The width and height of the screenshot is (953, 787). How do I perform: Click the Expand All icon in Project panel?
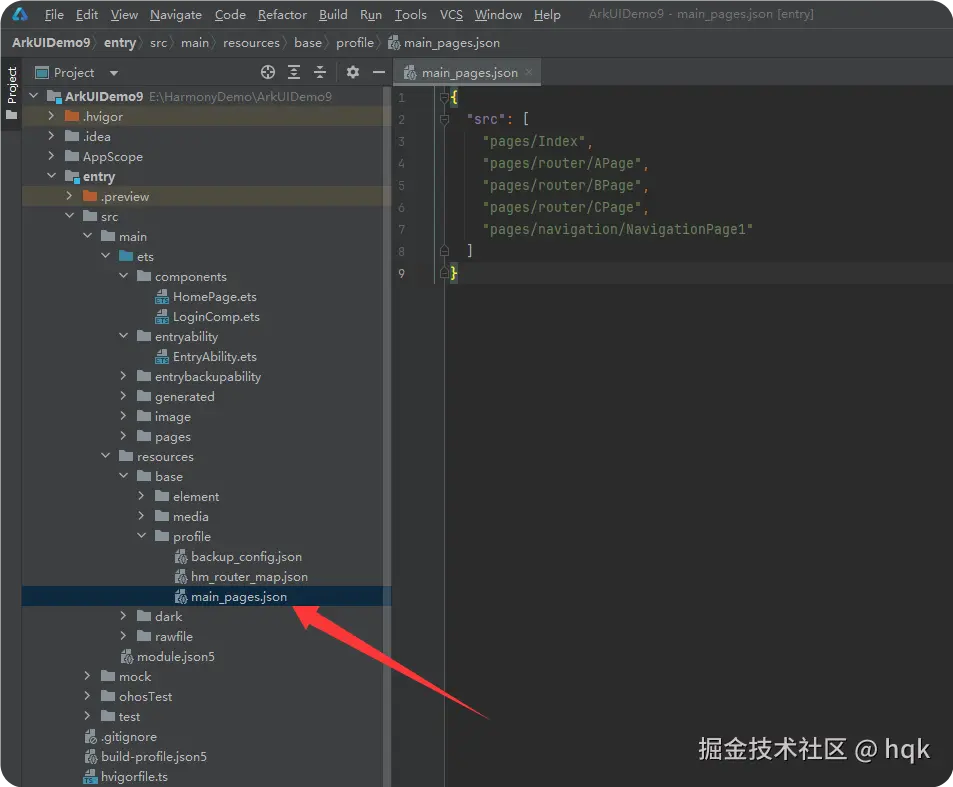pyautogui.click(x=293, y=72)
